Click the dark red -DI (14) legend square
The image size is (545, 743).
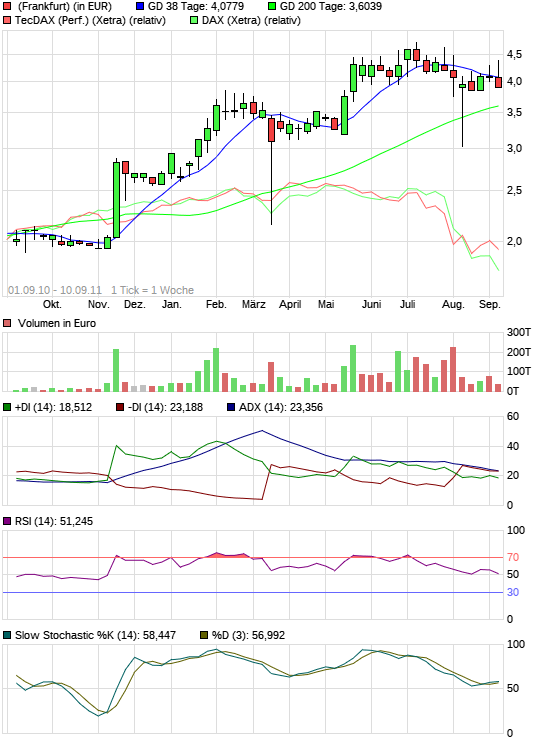[x=120, y=407]
